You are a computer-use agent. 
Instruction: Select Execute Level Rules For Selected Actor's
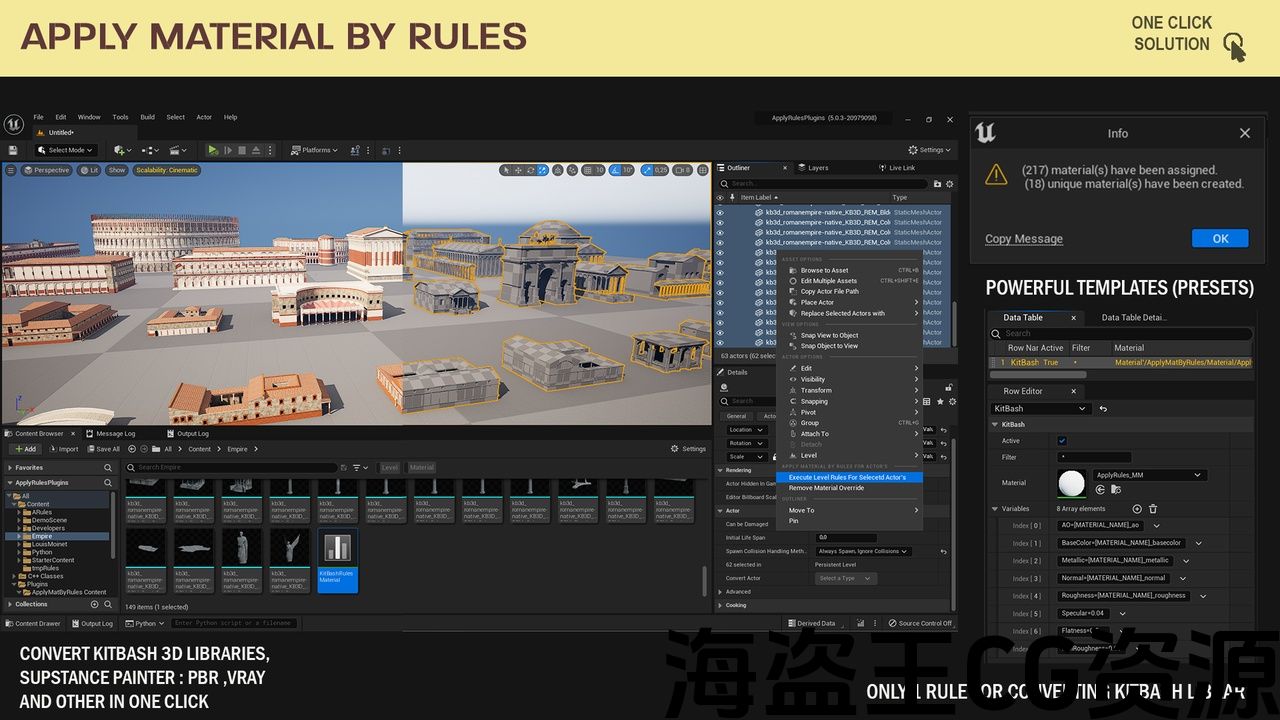pos(847,477)
